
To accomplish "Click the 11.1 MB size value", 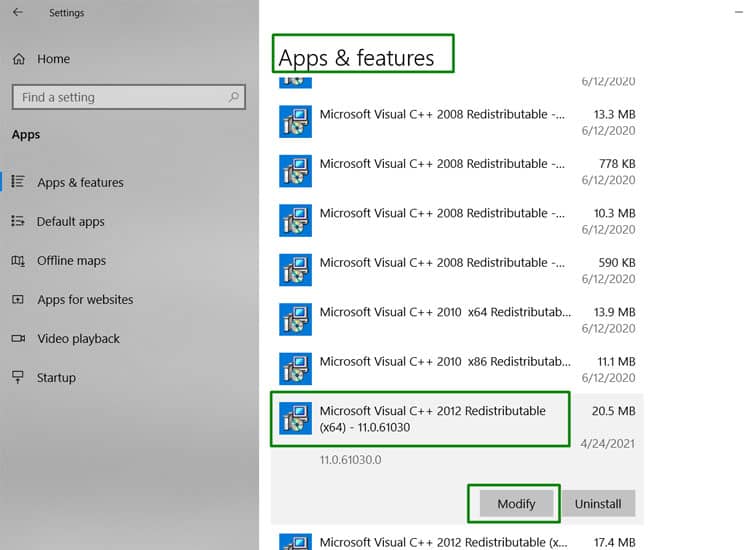I will pyautogui.click(x=616, y=362).
